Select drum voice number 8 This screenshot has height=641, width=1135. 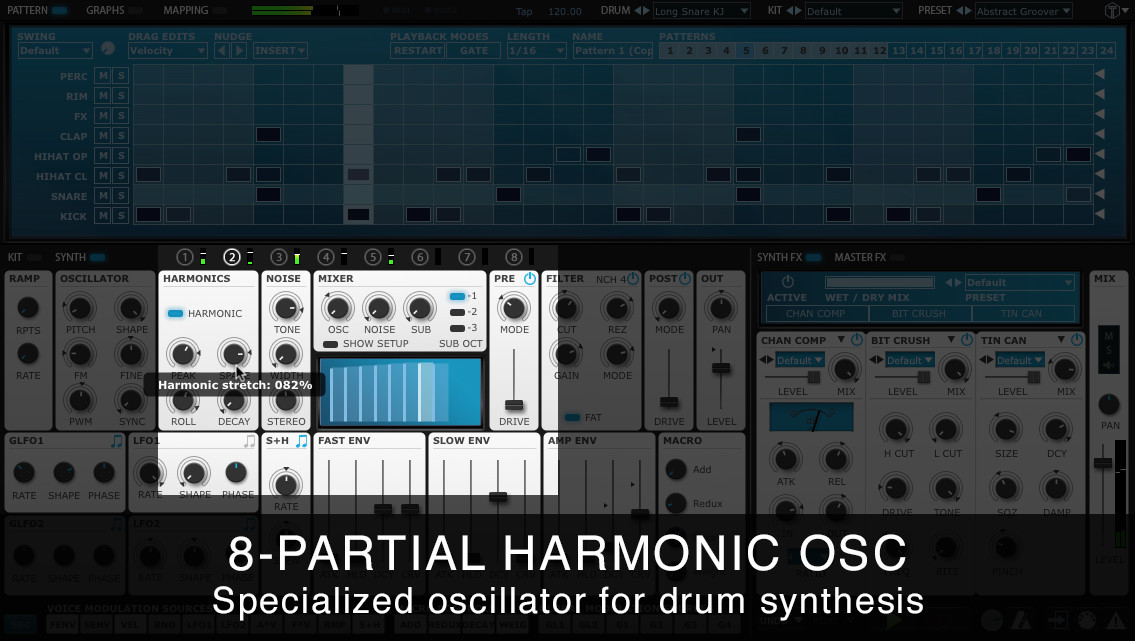[x=514, y=257]
